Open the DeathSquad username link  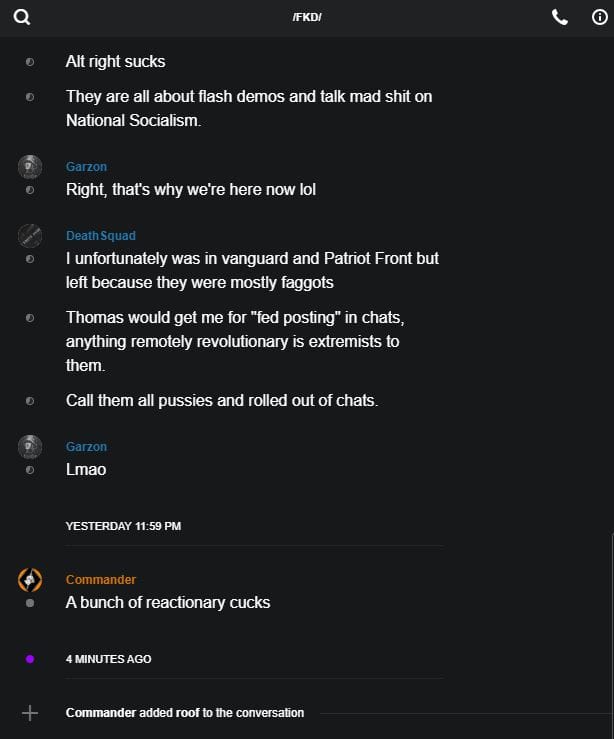[100, 236]
